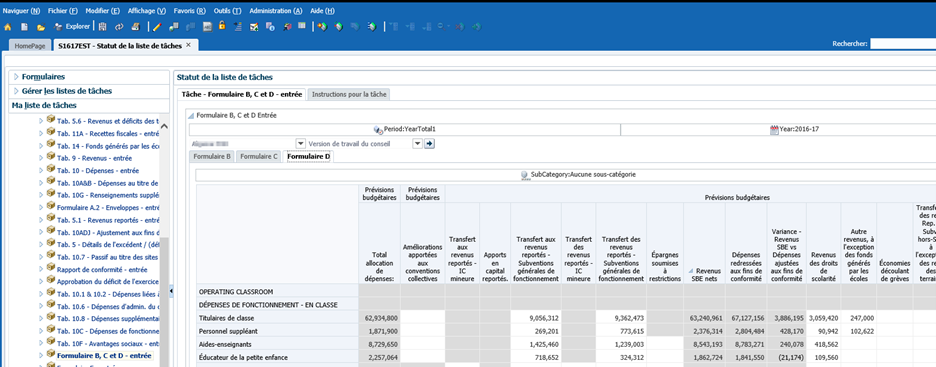This screenshot has width=936, height=367.
Task: Save the form using floppy disk icon
Action: click(x=103, y=27)
